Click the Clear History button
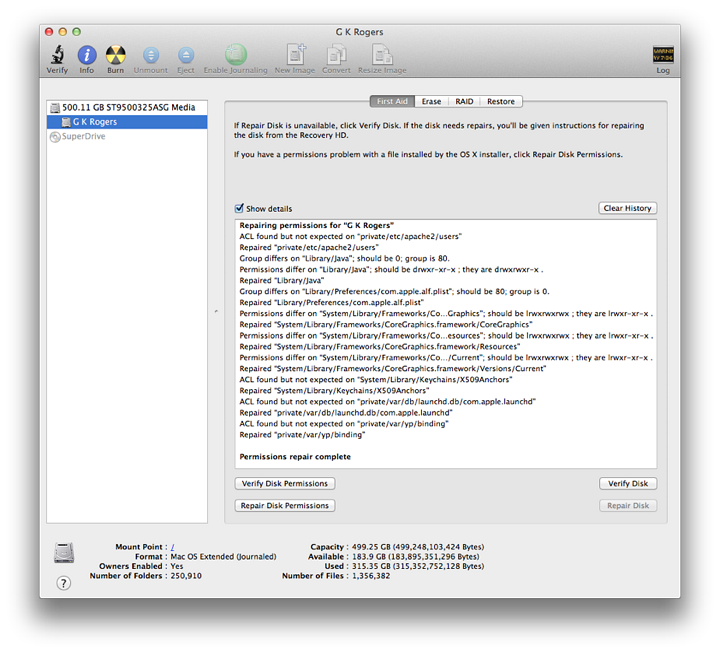 click(628, 208)
